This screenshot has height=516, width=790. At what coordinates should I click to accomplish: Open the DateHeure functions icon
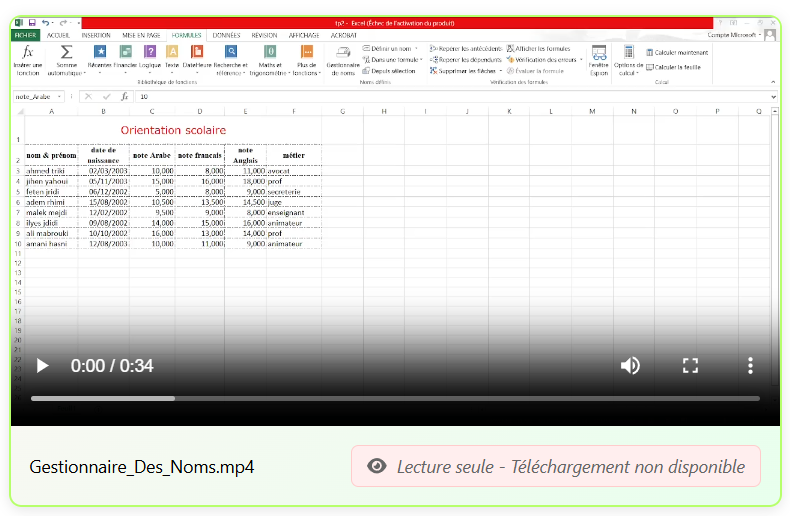[197, 51]
